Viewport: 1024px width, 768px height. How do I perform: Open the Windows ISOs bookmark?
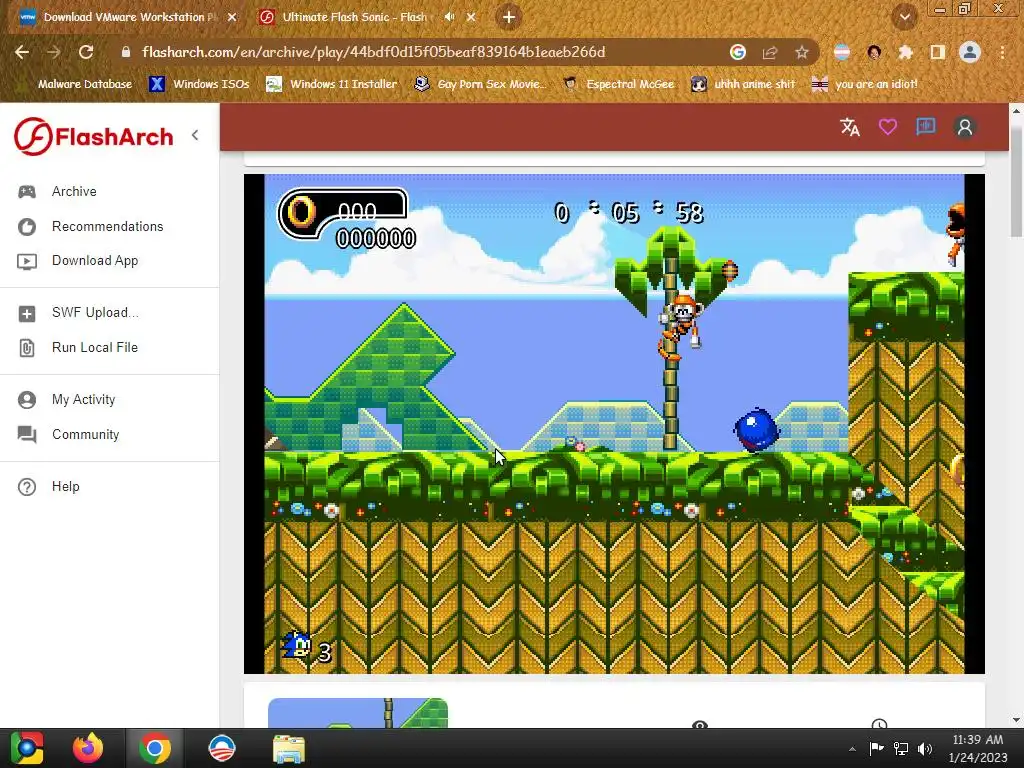click(x=200, y=84)
